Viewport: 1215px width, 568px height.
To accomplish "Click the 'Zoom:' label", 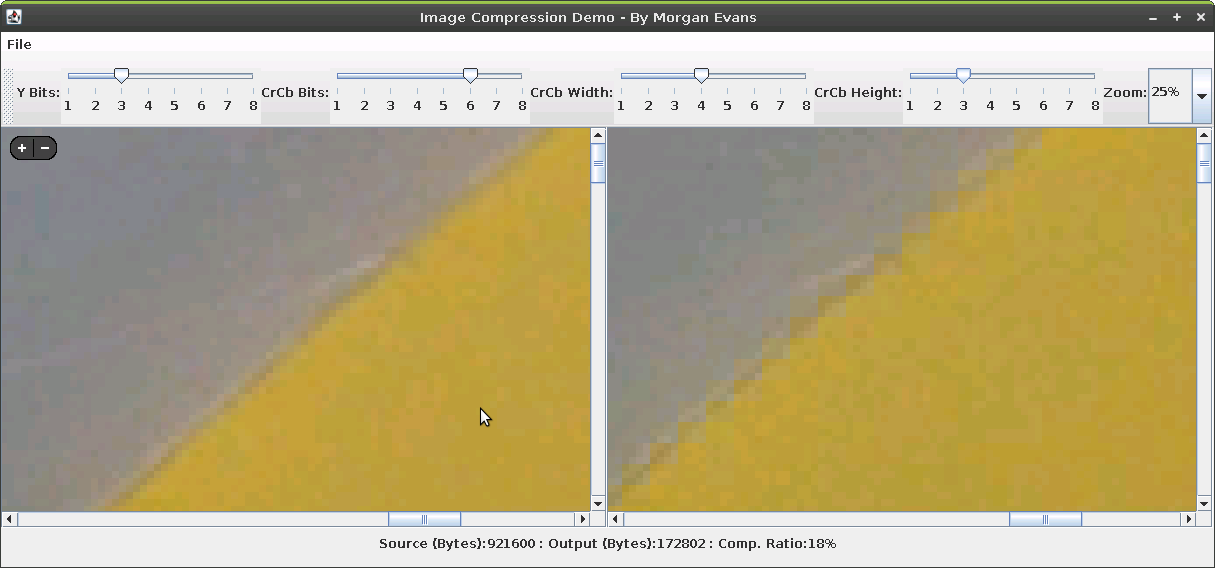I will [x=1125, y=92].
